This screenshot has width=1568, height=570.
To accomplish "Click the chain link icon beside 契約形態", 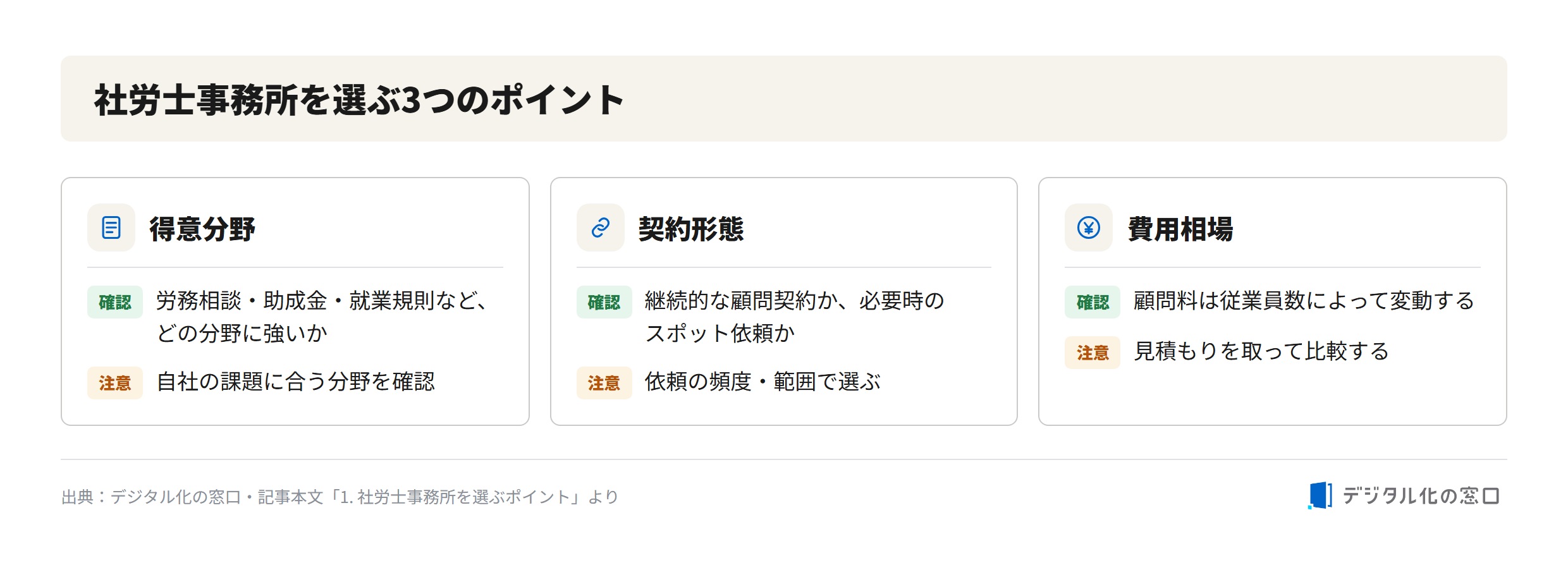I will pyautogui.click(x=601, y=227).
